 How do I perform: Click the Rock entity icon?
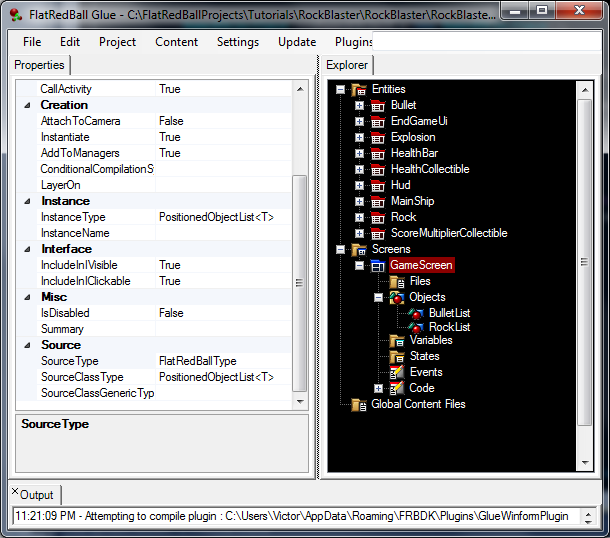378,217
